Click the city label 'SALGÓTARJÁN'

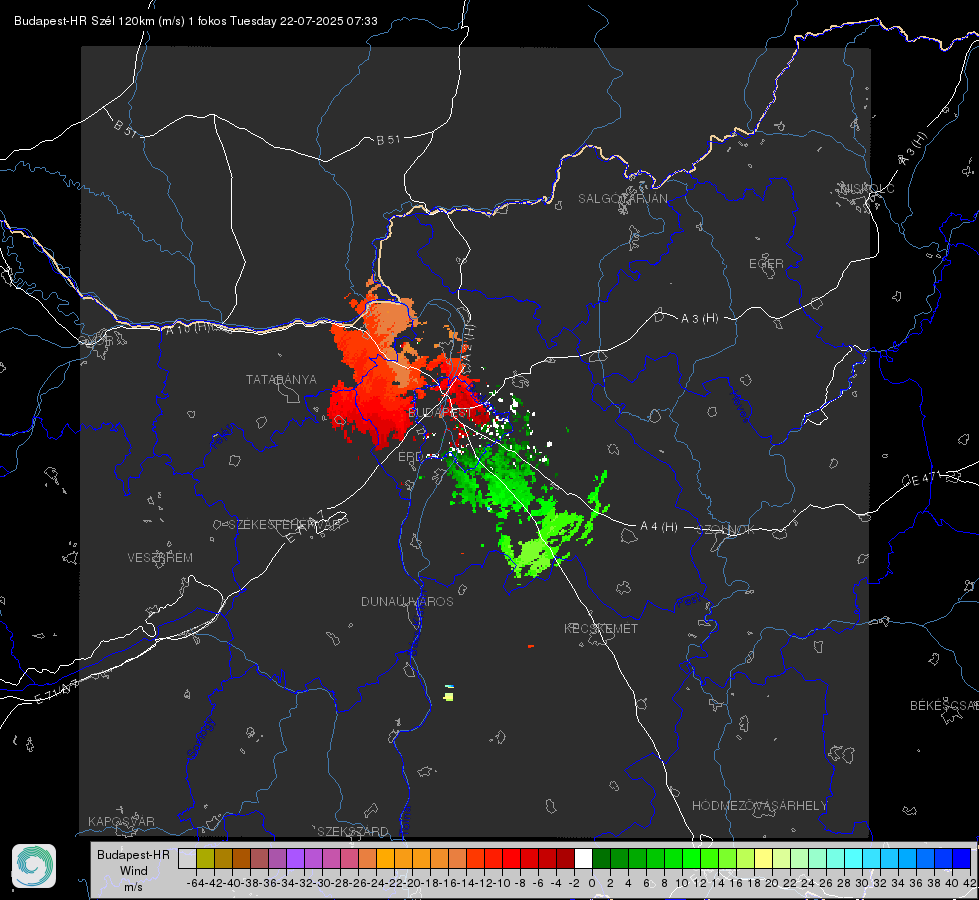(x=622, y=199)
